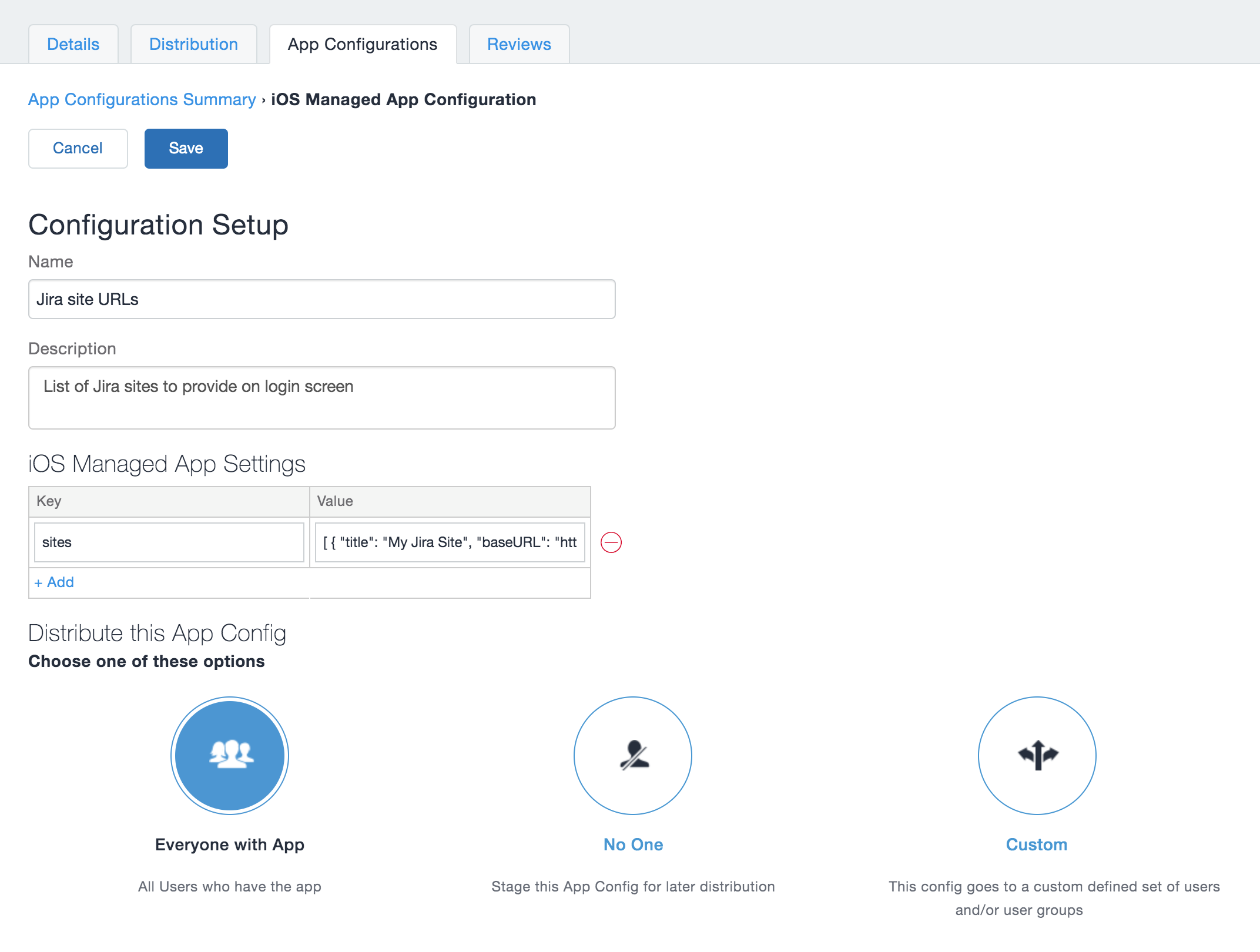Click the Save button
This screenshot has height=952, width=1260.
pyautogui.click(x=185, y=148)
